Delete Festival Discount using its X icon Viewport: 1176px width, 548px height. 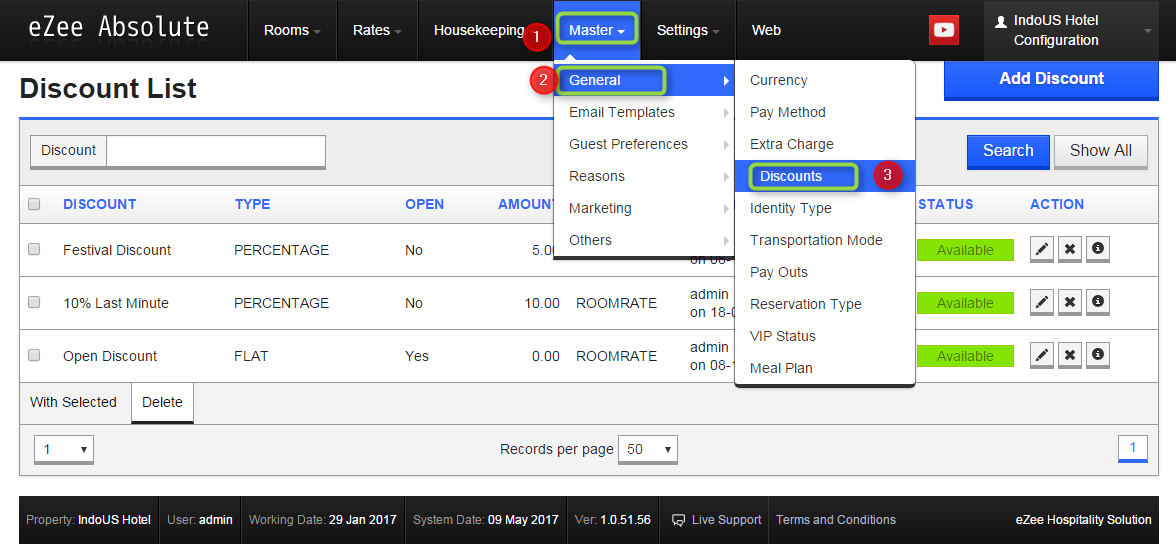1070,250
